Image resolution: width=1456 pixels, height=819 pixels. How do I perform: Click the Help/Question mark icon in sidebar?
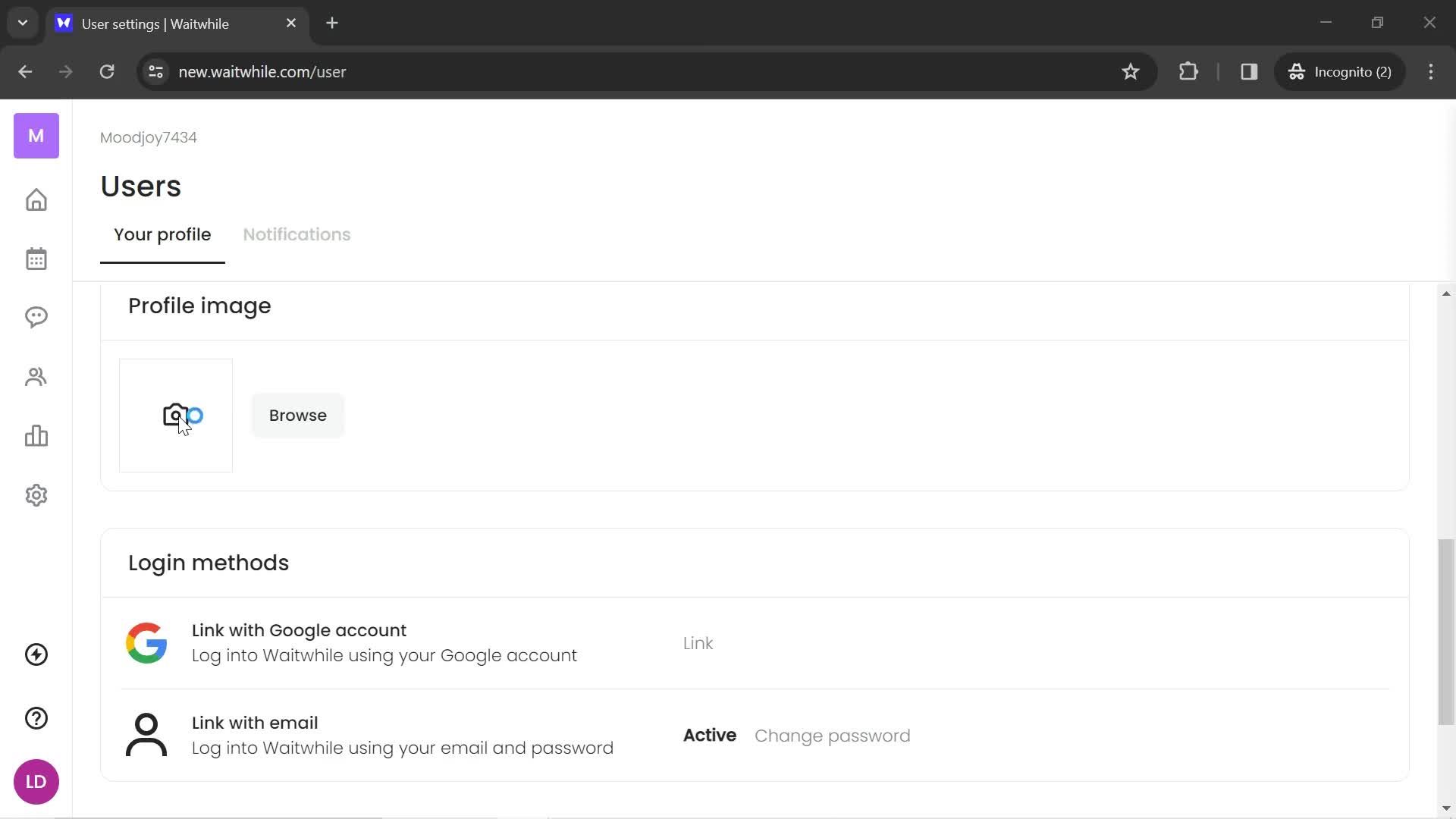click(x=36, y=718)
